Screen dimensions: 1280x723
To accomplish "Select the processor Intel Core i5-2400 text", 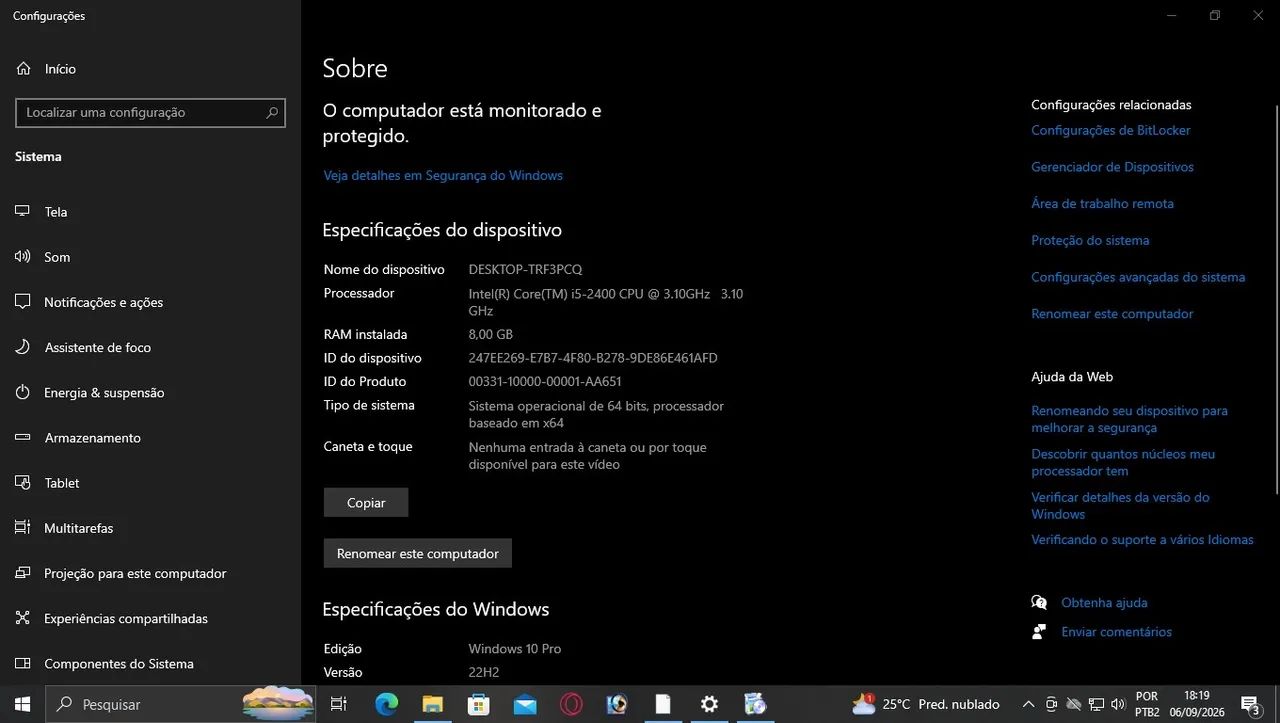I will click(605, 302).
